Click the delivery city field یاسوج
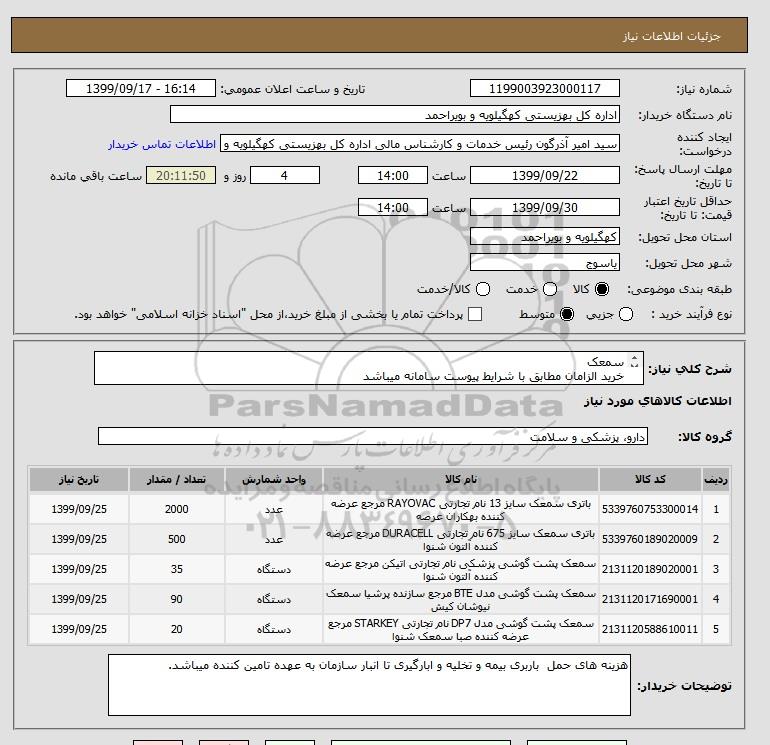 click(545, 263)
